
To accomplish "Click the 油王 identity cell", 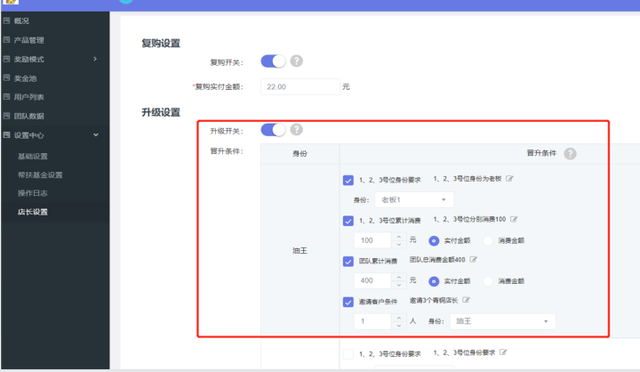I will (x=300, y=250).
